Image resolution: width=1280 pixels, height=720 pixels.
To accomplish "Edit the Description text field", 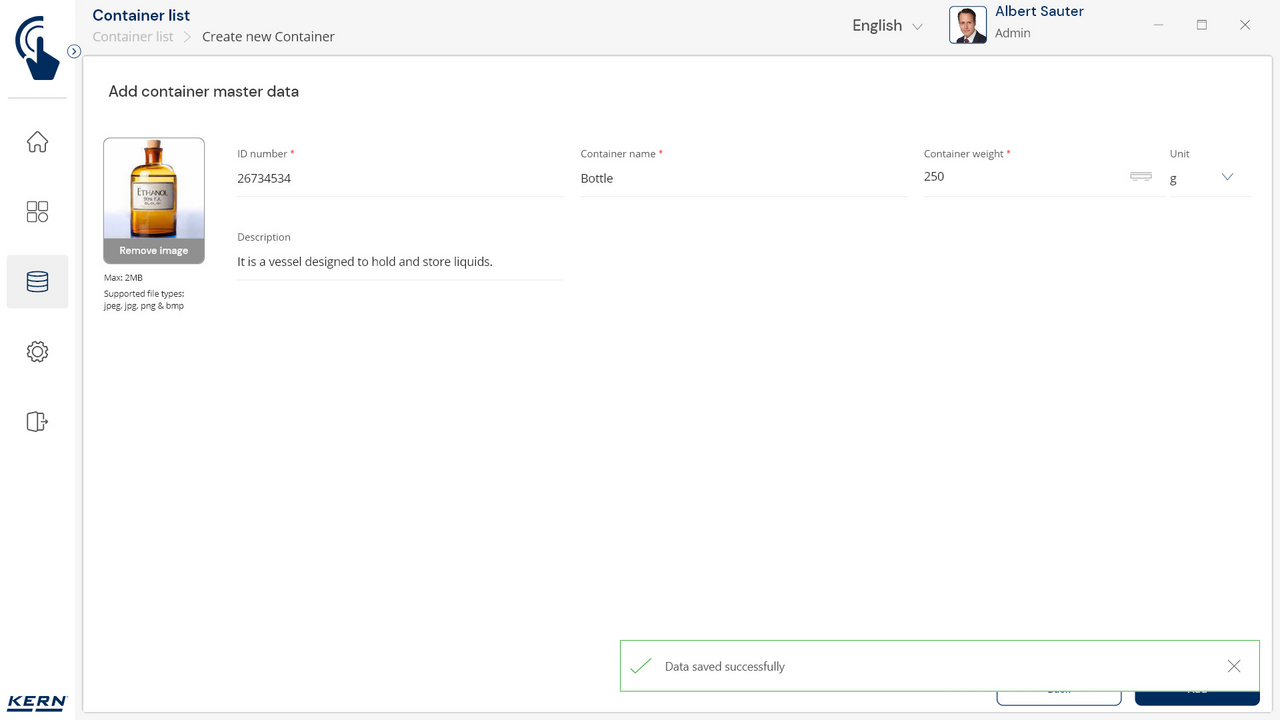I will click(400, 262).
